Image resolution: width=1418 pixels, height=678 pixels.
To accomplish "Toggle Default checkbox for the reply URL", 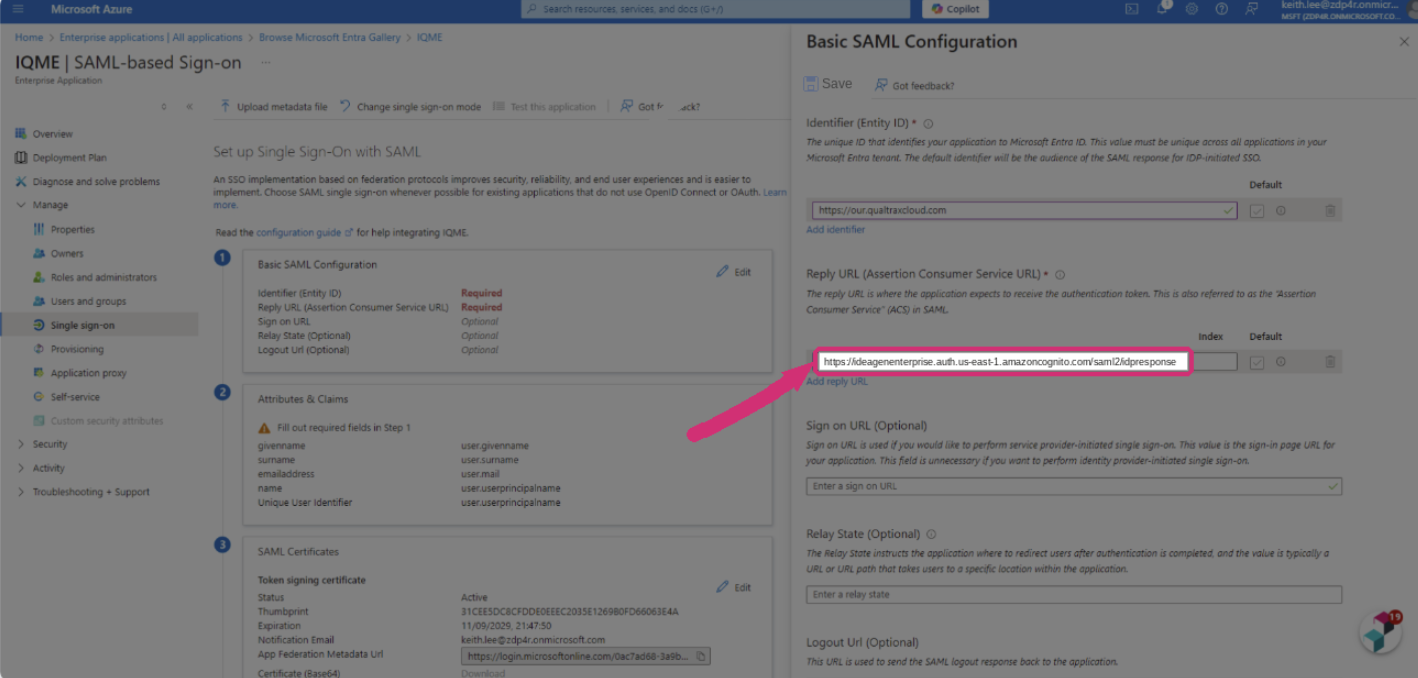I will click(x=1257, y=362).
